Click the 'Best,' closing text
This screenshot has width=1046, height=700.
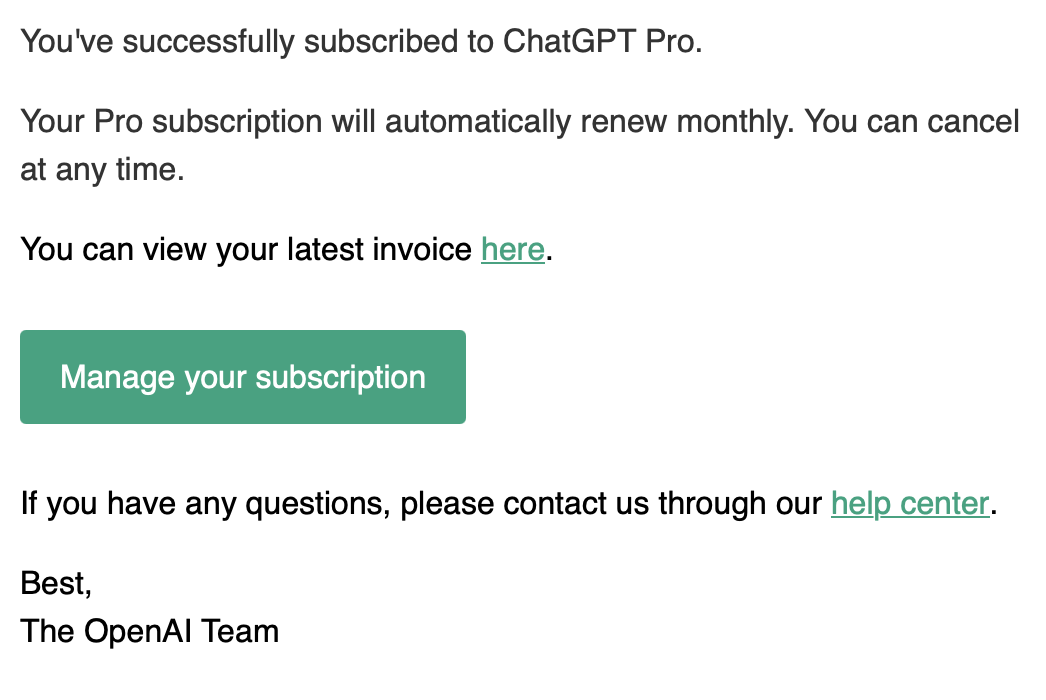(x=55, y=583)
